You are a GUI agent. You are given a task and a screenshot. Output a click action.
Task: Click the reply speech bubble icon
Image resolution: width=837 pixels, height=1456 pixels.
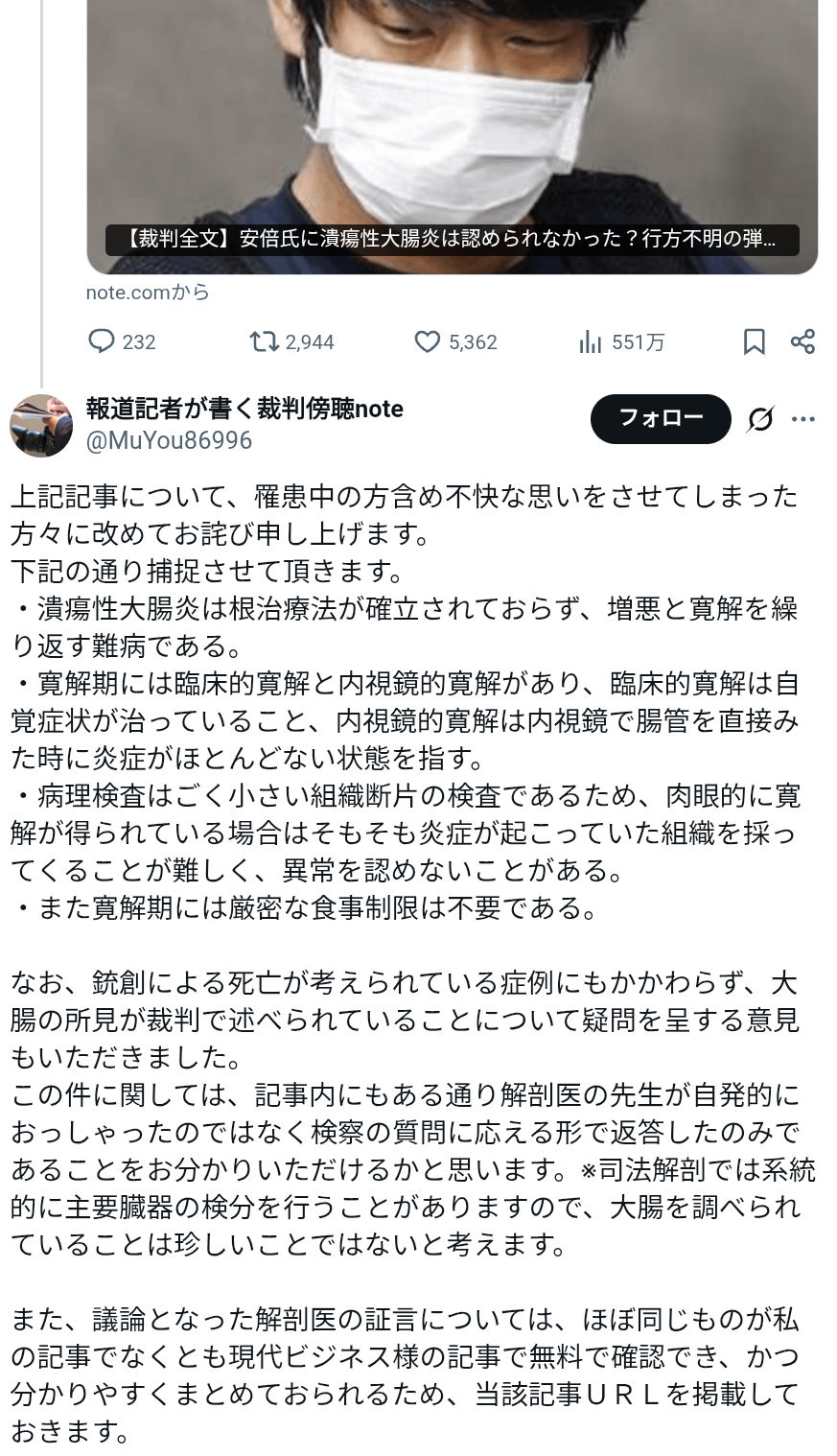(102, 341)
